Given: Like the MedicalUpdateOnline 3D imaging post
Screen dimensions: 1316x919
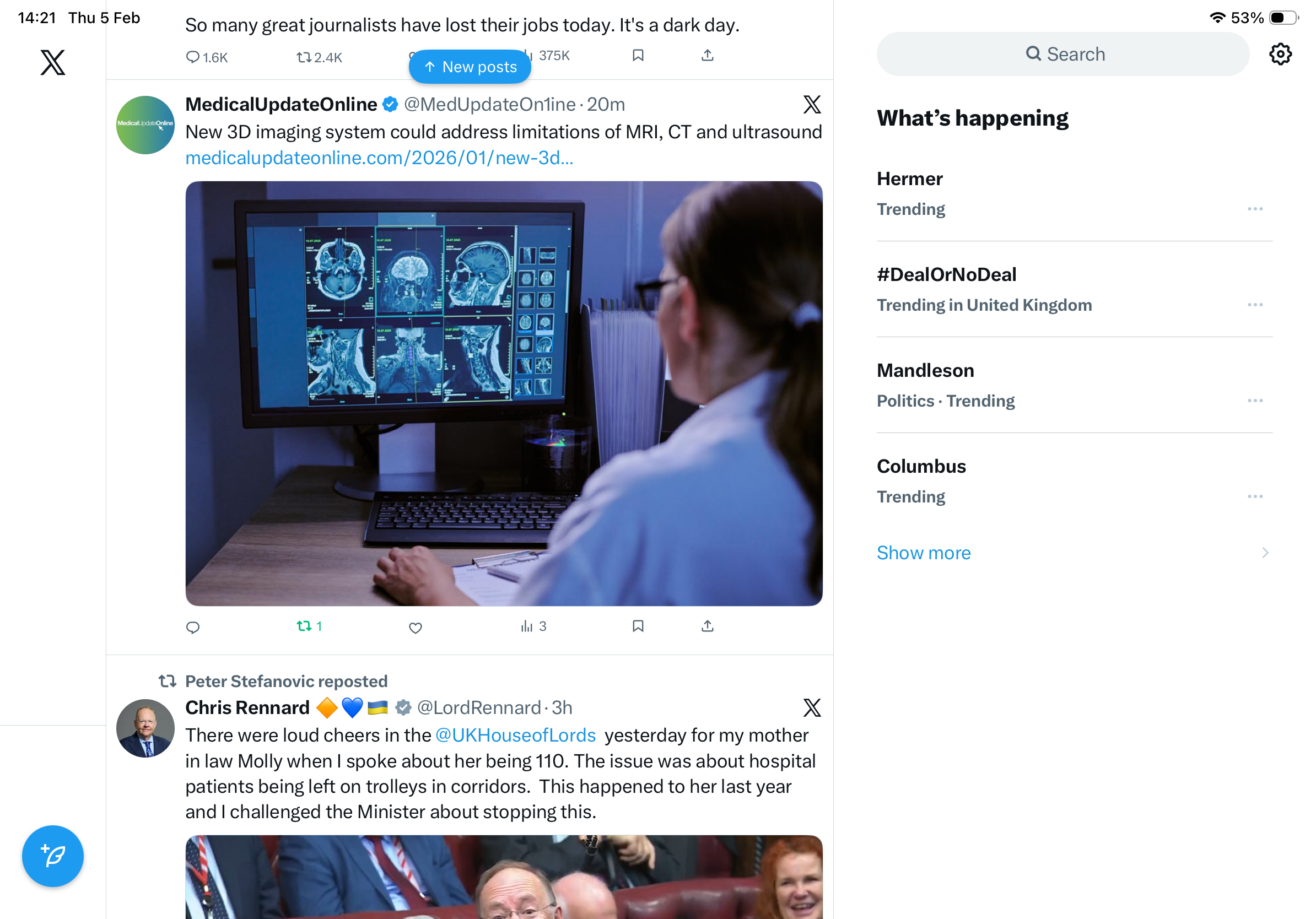Looking at the screenshot, I should pos(416,627).
